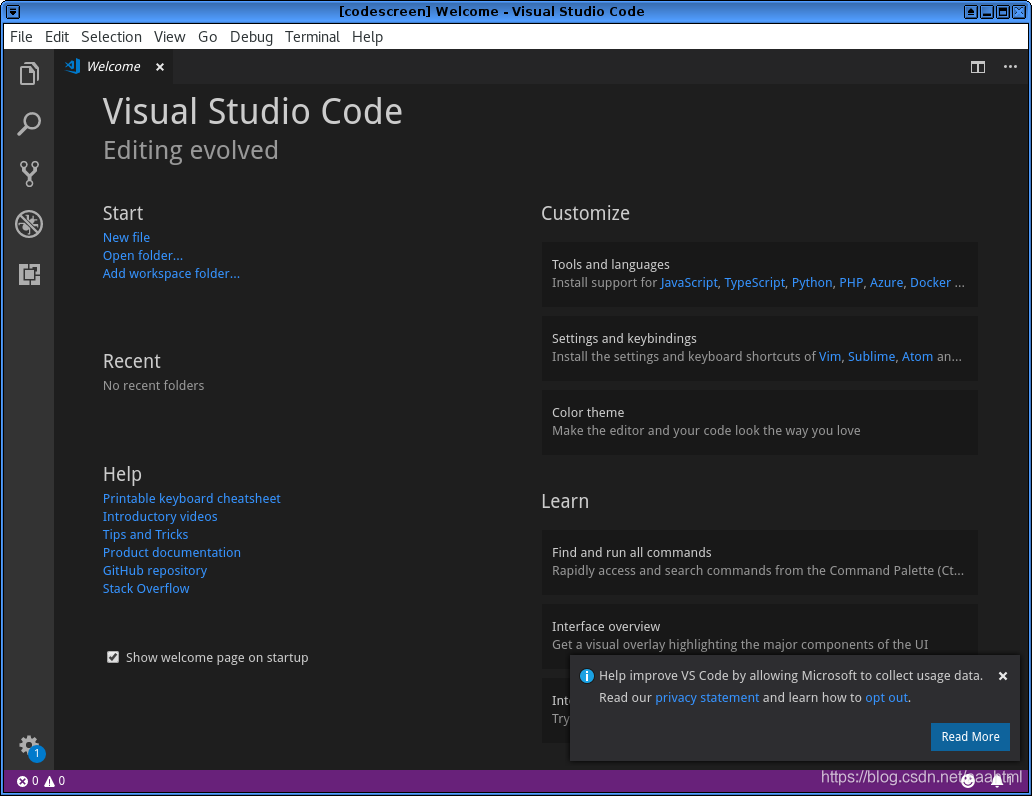Install Azure support link
This screenshot has height=796, width=1032.
886,282
